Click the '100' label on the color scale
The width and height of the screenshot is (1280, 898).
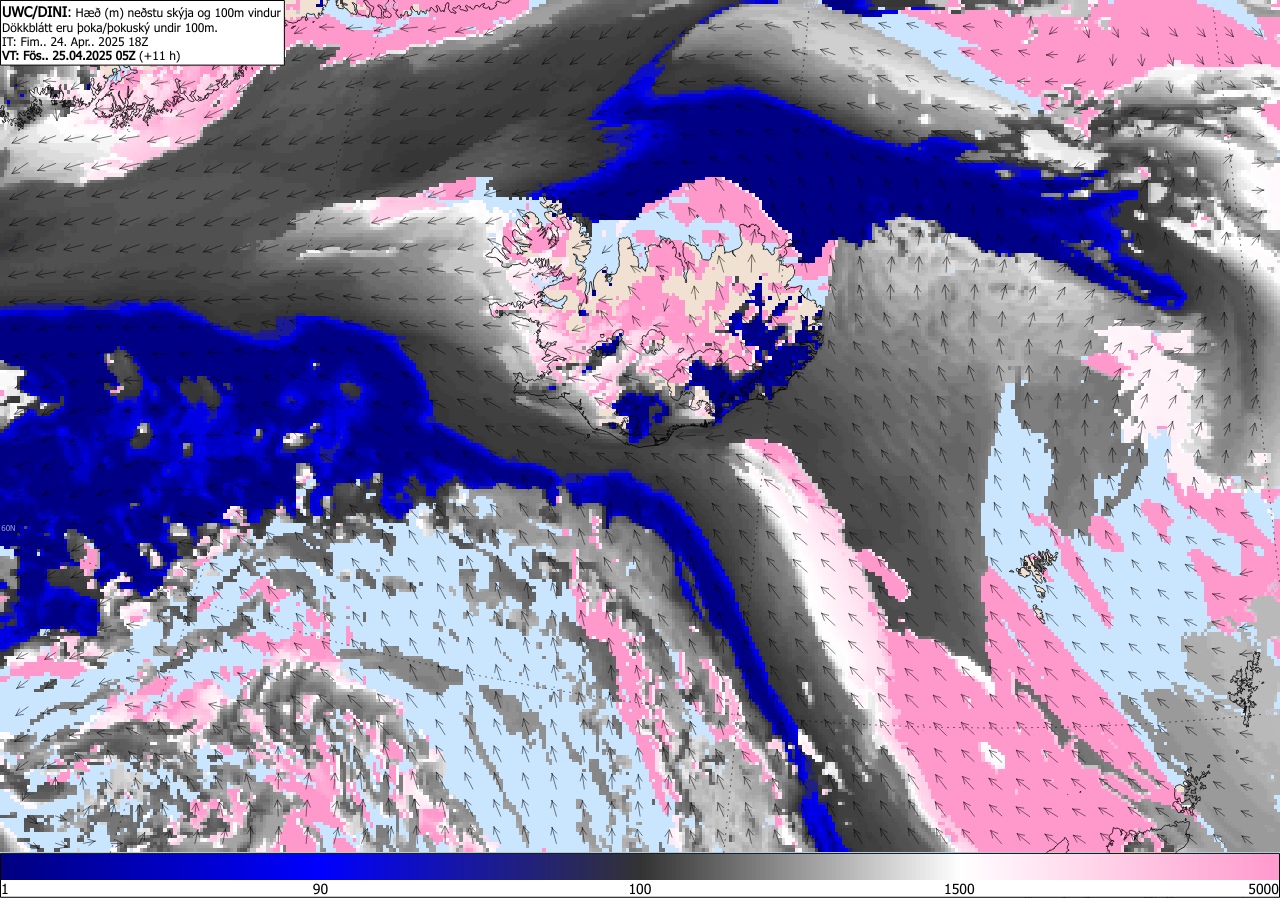click(x=640, y=889)
